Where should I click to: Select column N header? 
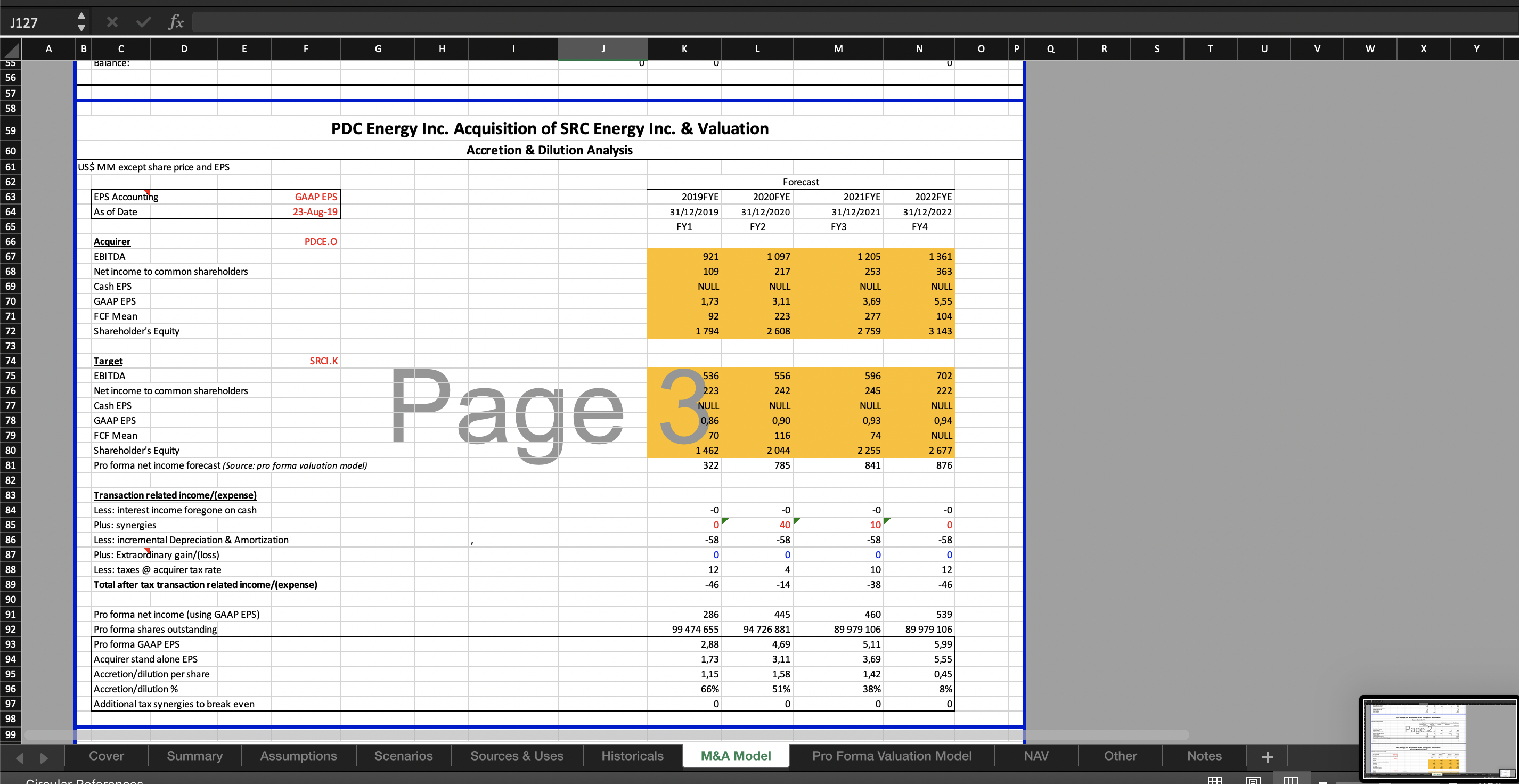pos(919,49)
